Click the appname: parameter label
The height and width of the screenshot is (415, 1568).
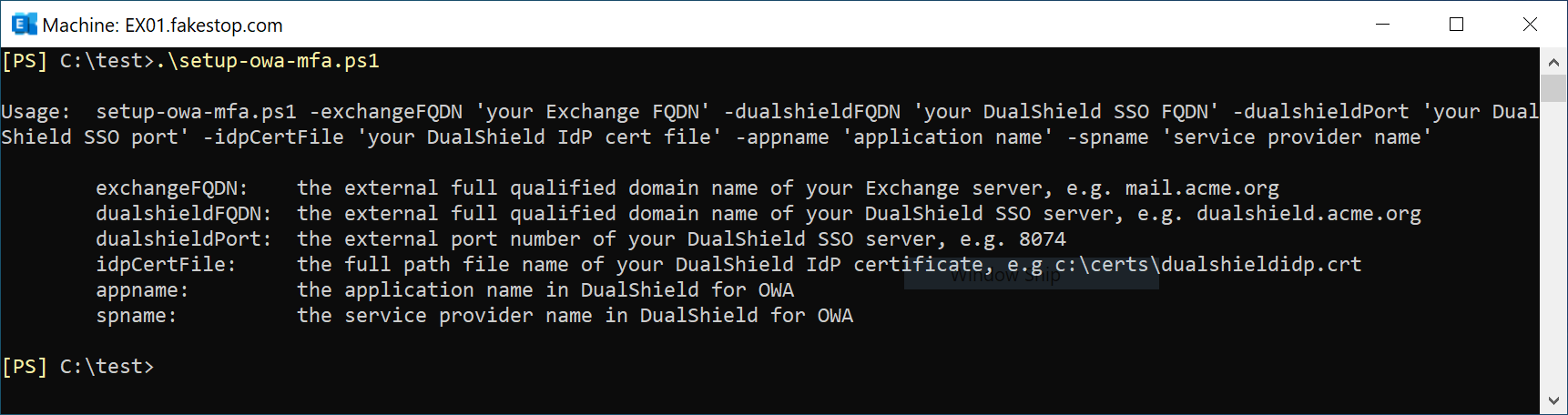point(142,290)
